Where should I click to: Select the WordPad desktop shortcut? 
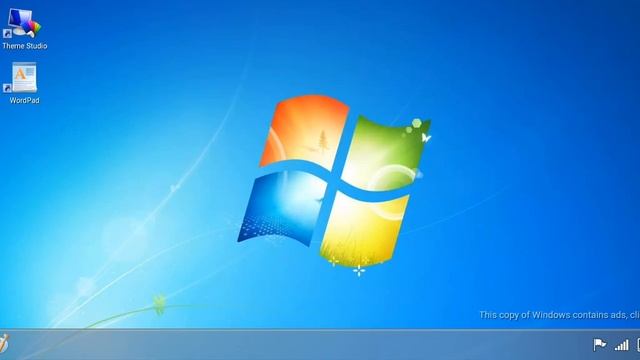coord(24,83)
